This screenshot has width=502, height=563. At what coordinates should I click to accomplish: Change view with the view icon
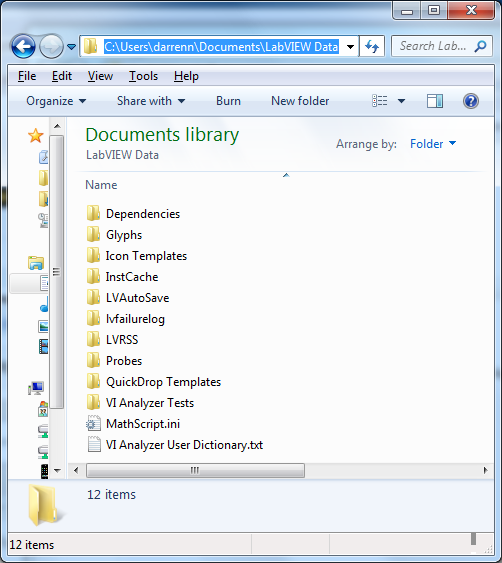point(380,101)
